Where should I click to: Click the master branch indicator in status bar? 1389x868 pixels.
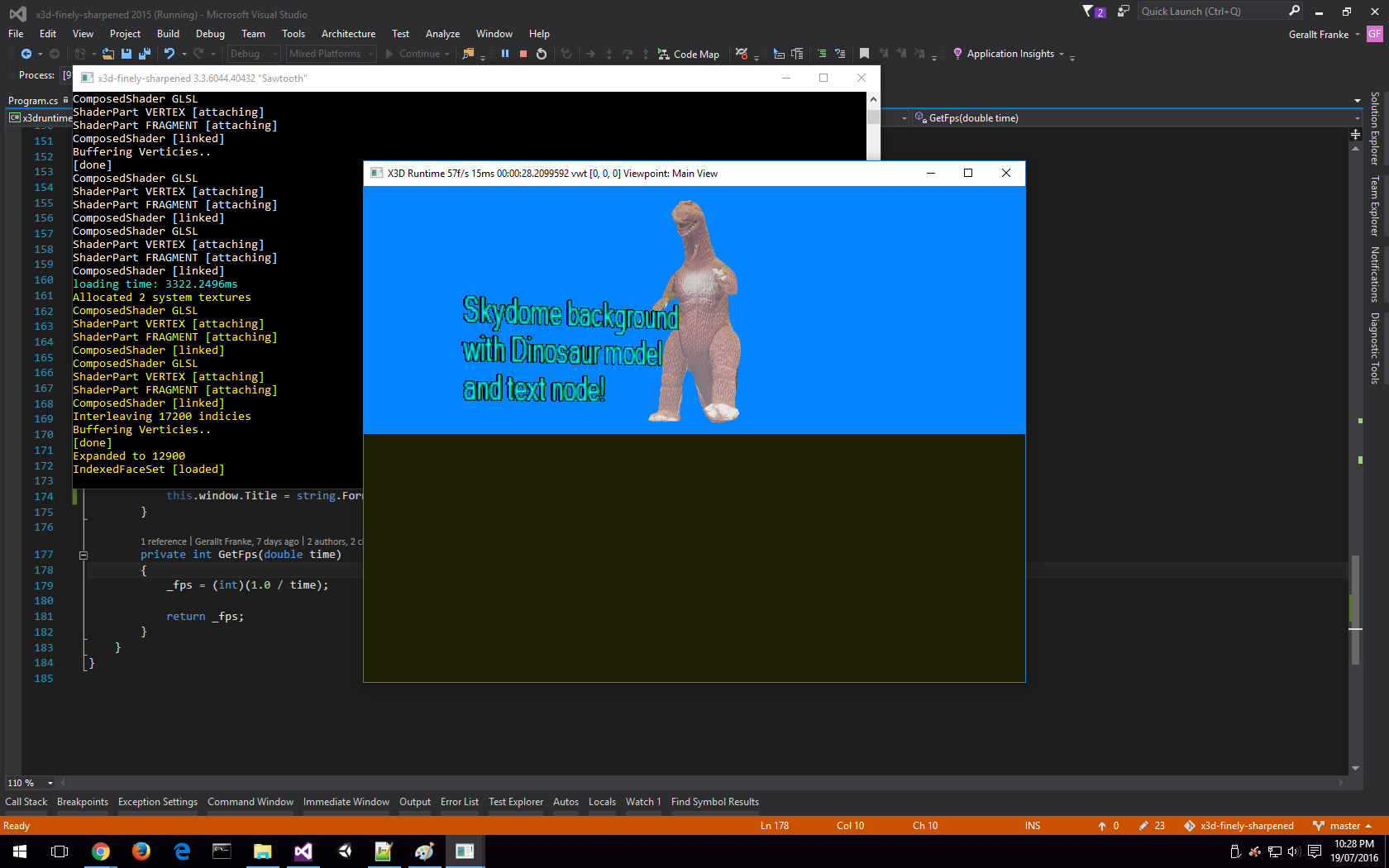(x=1343, y=826)
